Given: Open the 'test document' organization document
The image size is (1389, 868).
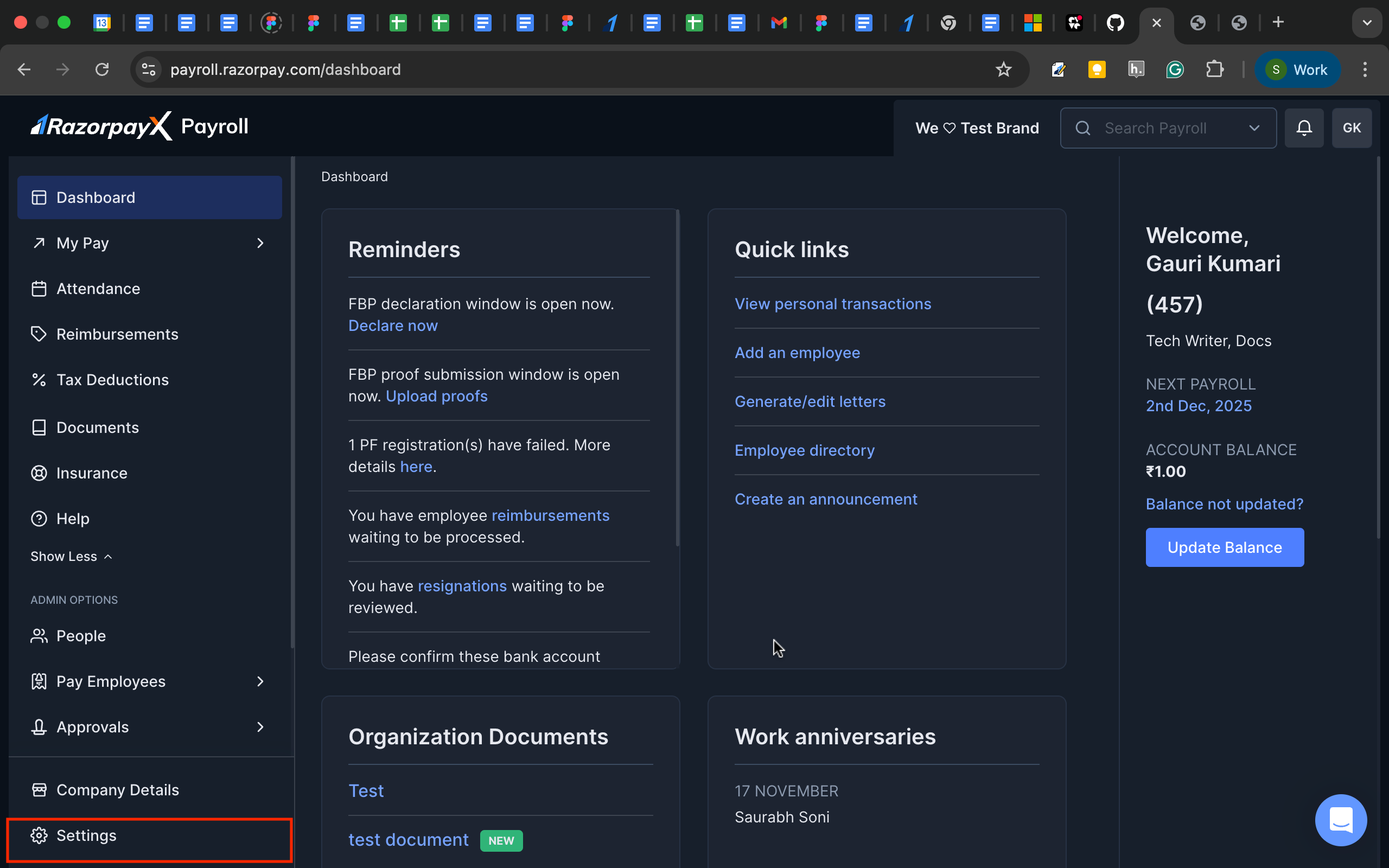Looking at the screenshot, I should click(409, 840).
